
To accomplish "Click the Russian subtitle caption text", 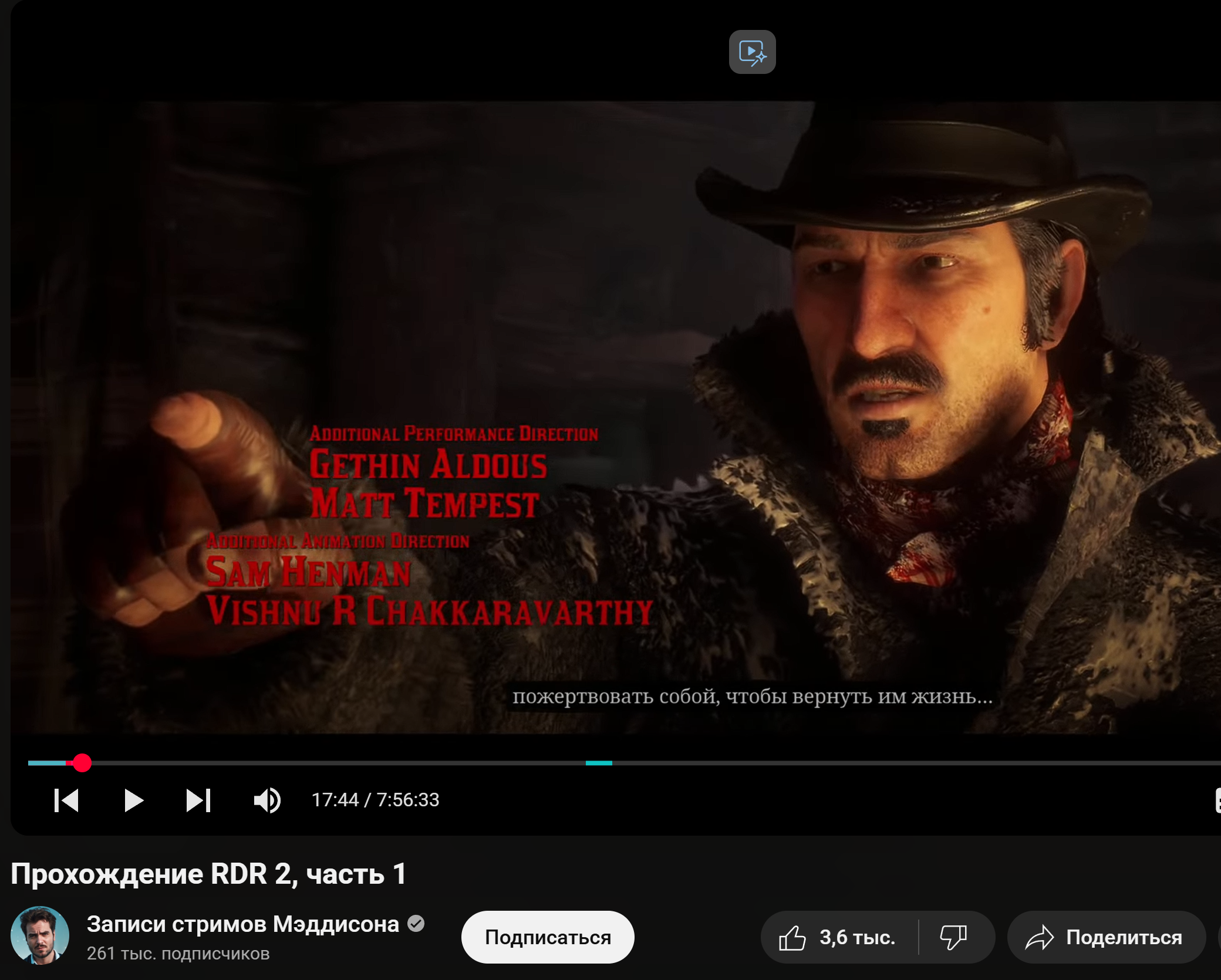I will point(752,697).
